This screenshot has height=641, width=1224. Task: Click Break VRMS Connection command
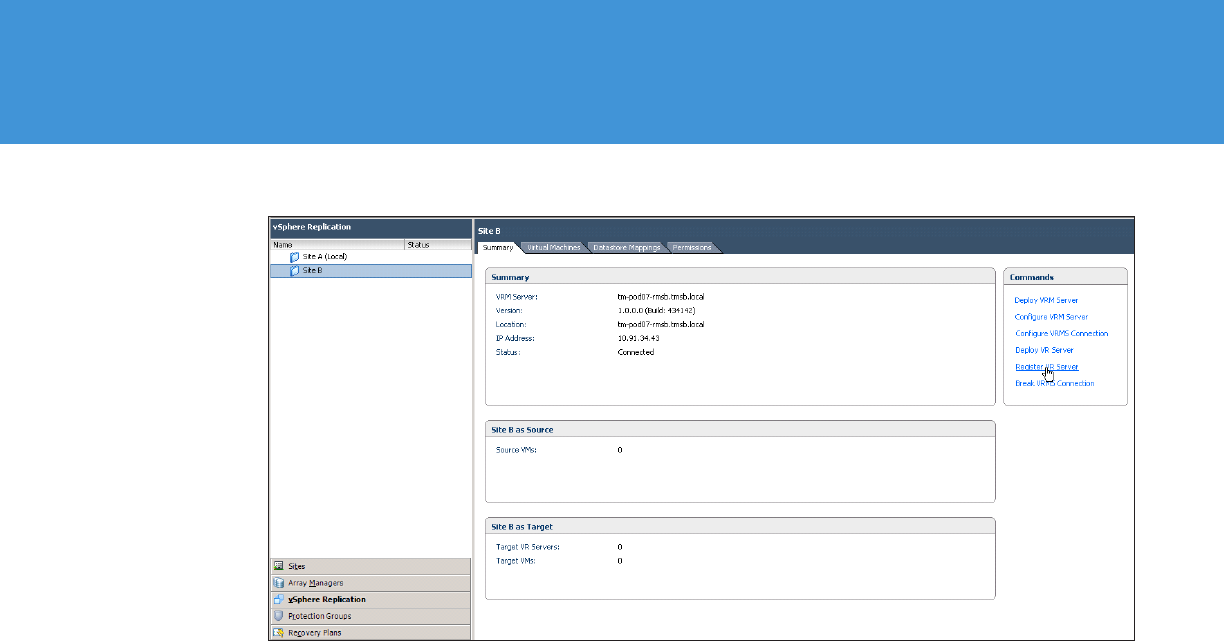[1054, 384]
